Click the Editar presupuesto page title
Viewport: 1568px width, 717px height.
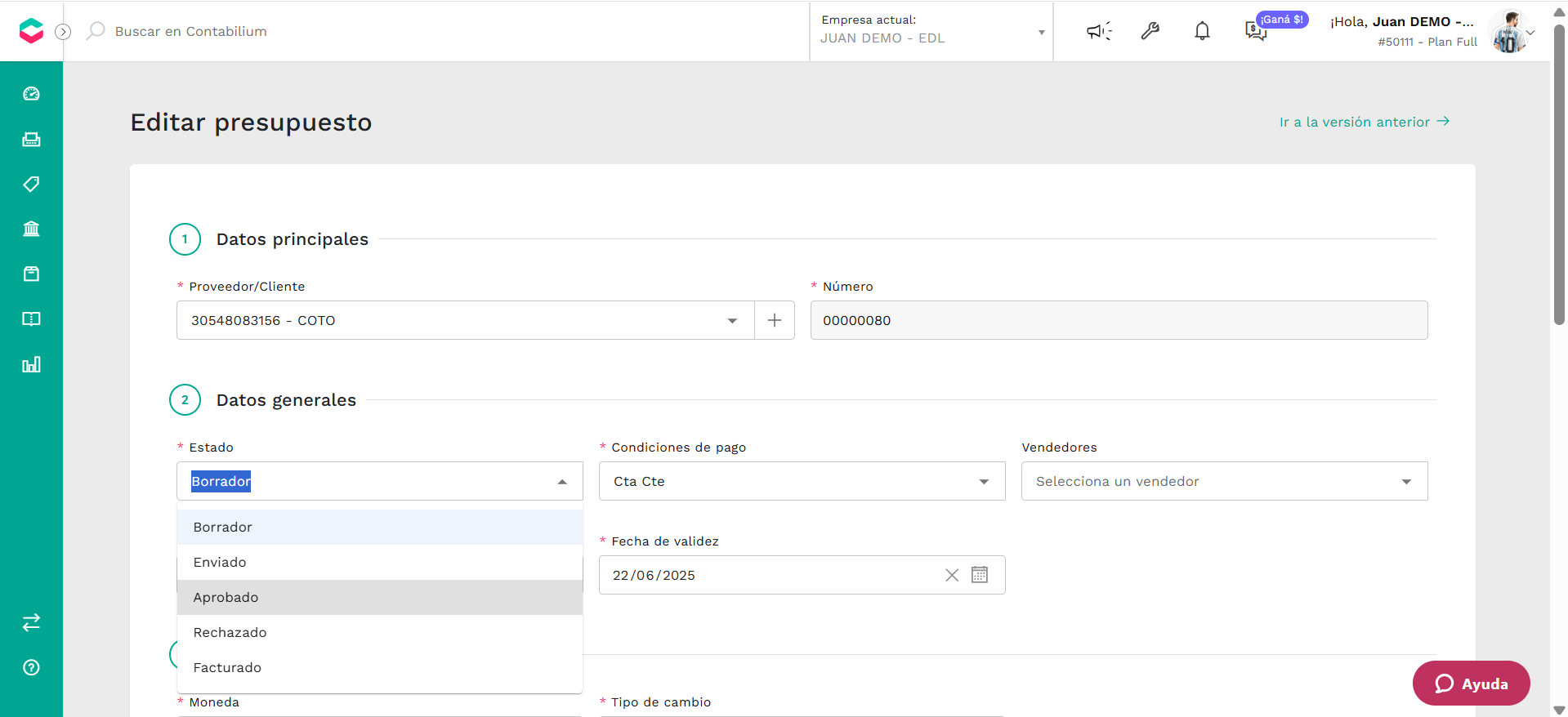251,122
